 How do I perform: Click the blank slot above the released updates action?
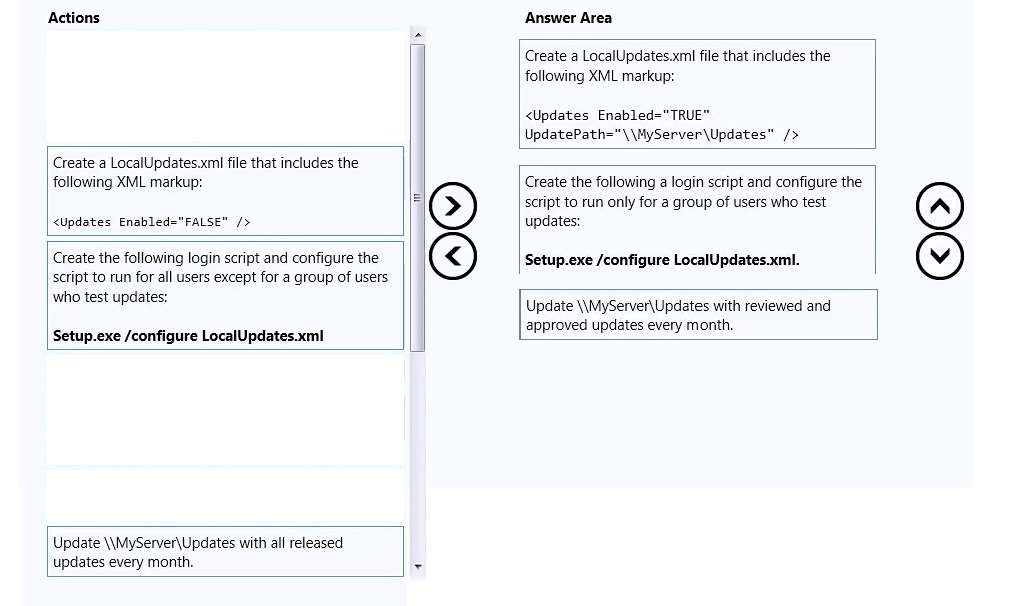[x=225, y=496]
